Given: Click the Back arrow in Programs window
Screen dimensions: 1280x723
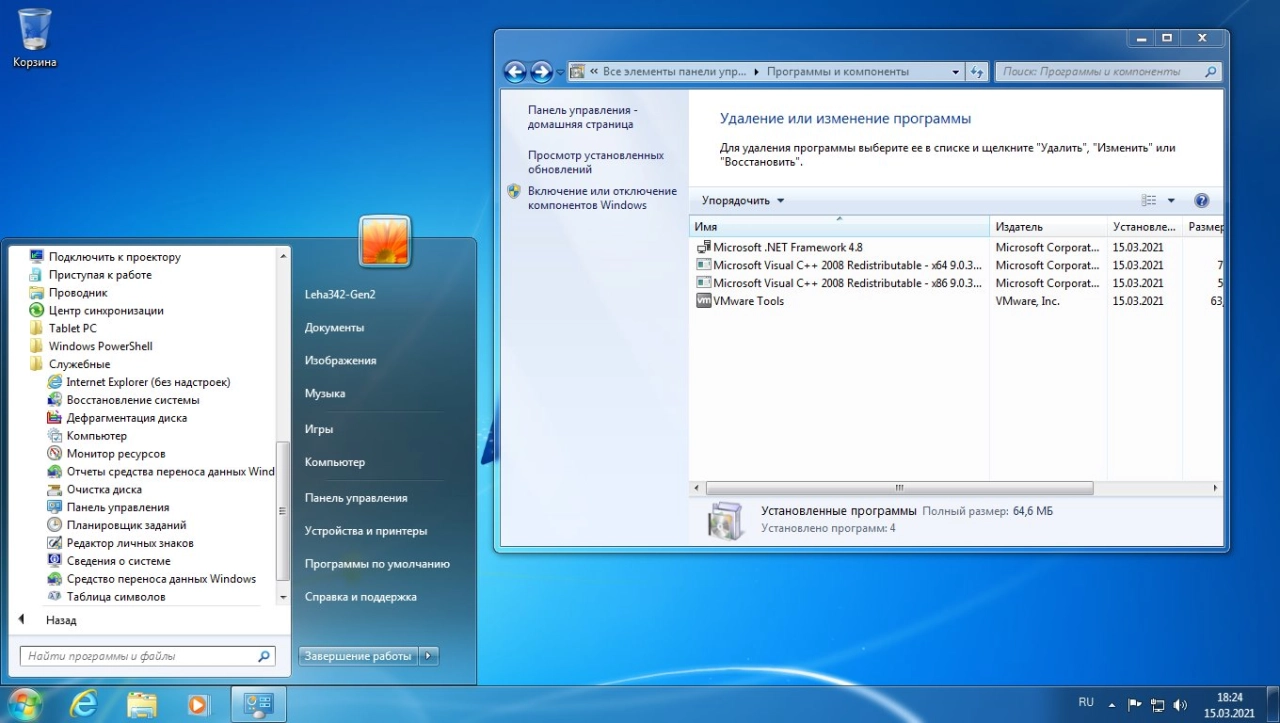Looking at the screenshot, I should pos(515,72).
